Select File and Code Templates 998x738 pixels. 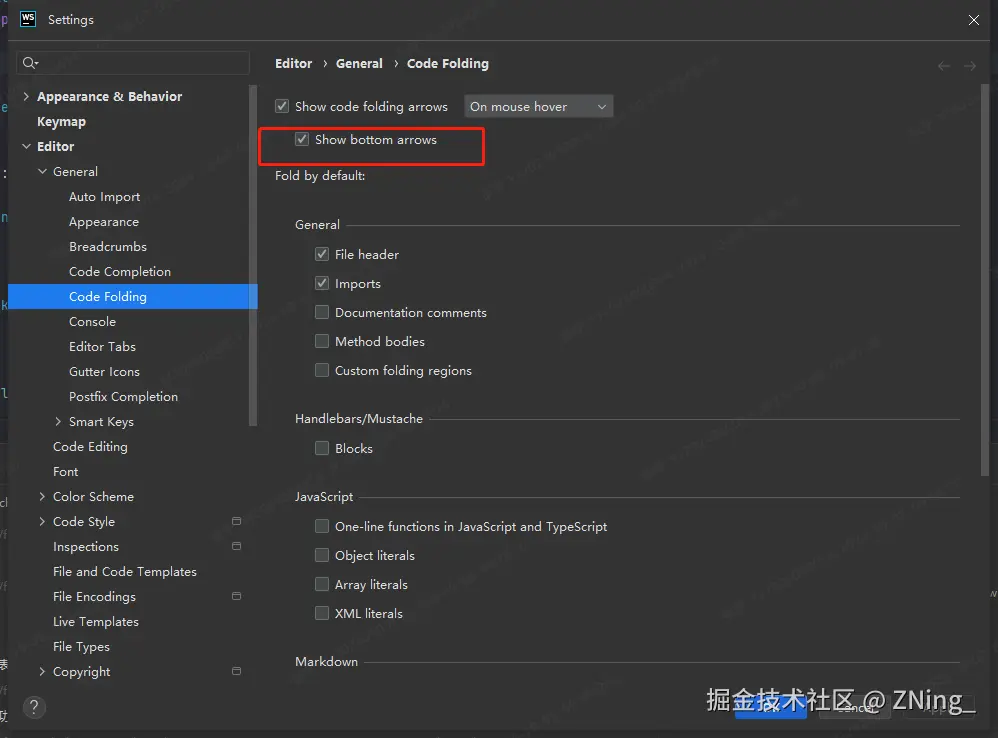[125, 571]
